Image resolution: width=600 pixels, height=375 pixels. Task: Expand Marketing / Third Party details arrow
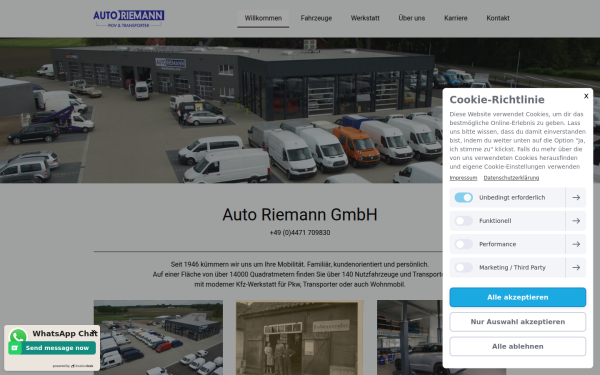(x=576, y=267)
